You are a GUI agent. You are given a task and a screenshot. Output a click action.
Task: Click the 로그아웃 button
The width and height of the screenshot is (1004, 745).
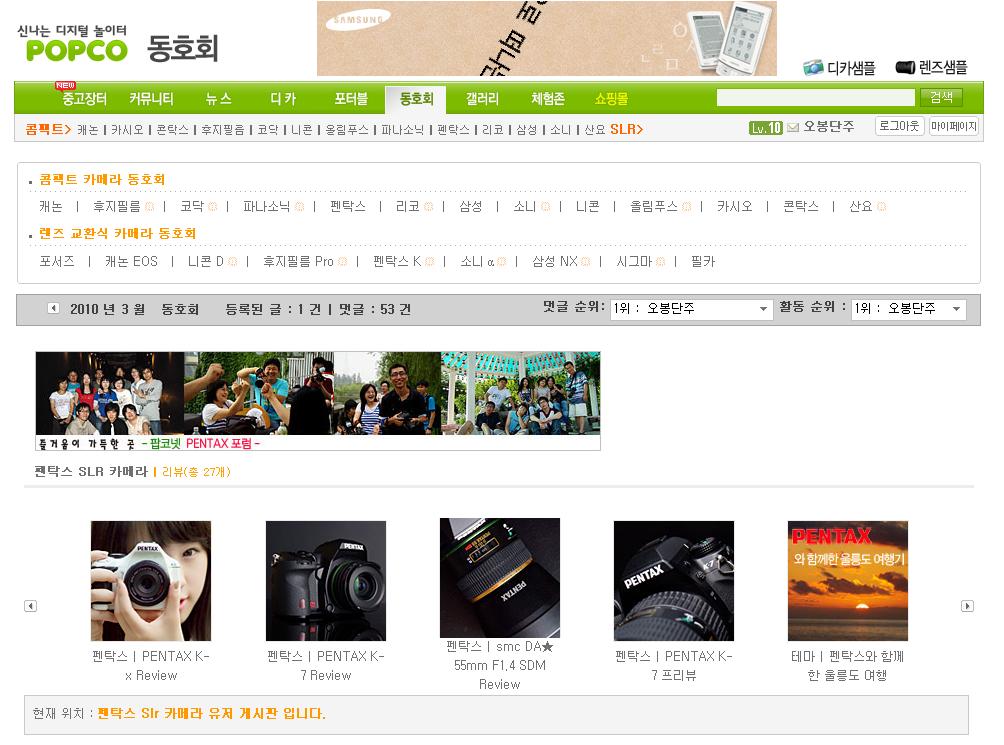coord(899,126)
